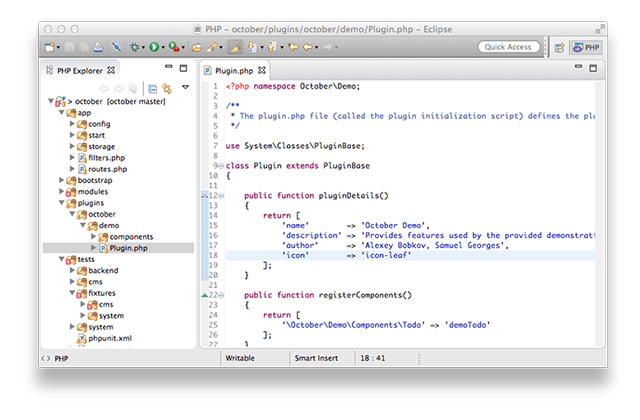Viewport: 640px width, 420px height.
Task: Expand the components folder arrow
Action: pos(93,236)
